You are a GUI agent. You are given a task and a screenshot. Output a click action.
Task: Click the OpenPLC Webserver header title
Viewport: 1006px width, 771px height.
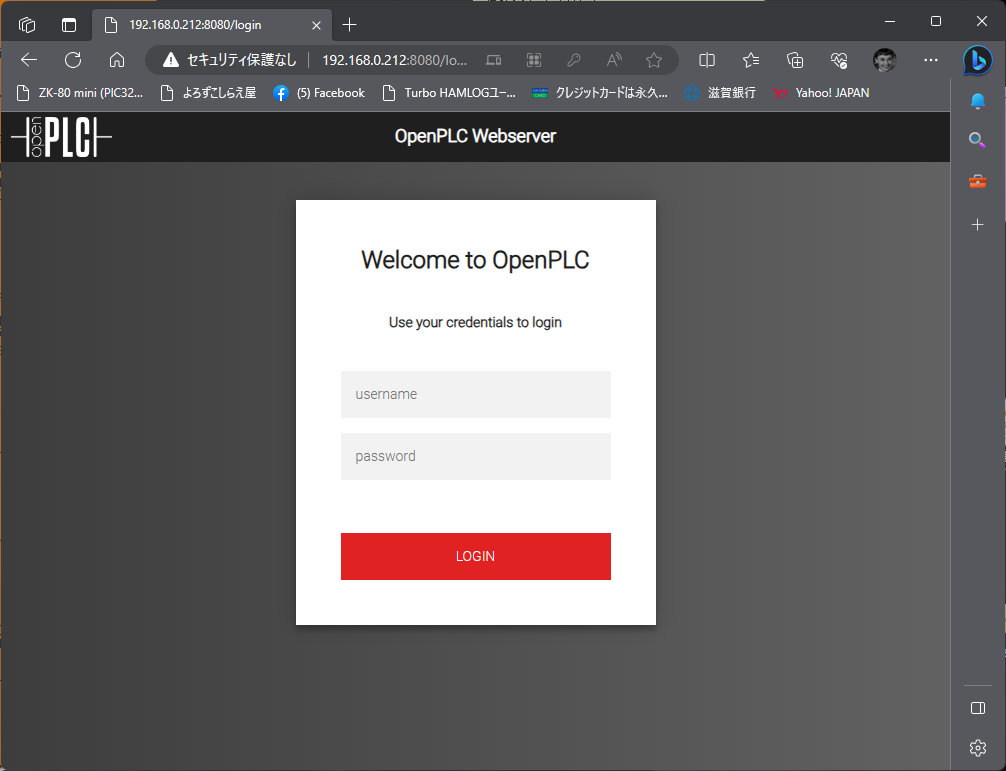(475, 136)
